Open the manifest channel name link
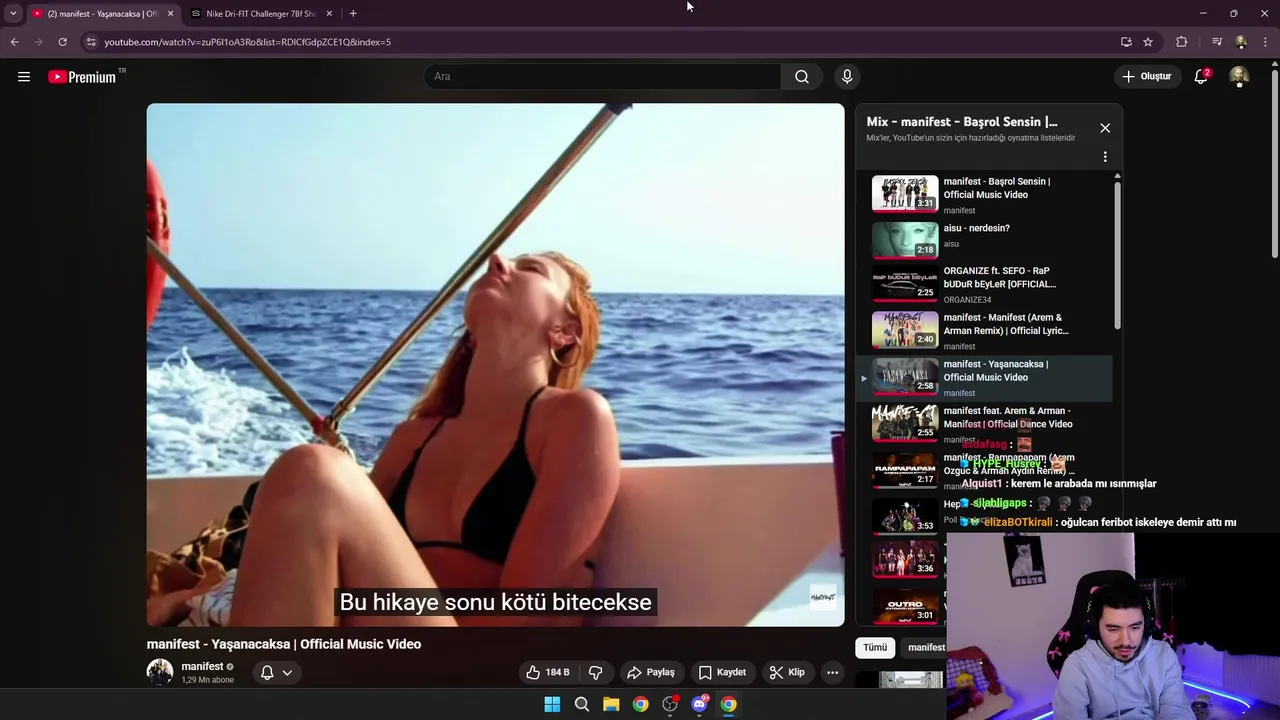 pos(202,666)
